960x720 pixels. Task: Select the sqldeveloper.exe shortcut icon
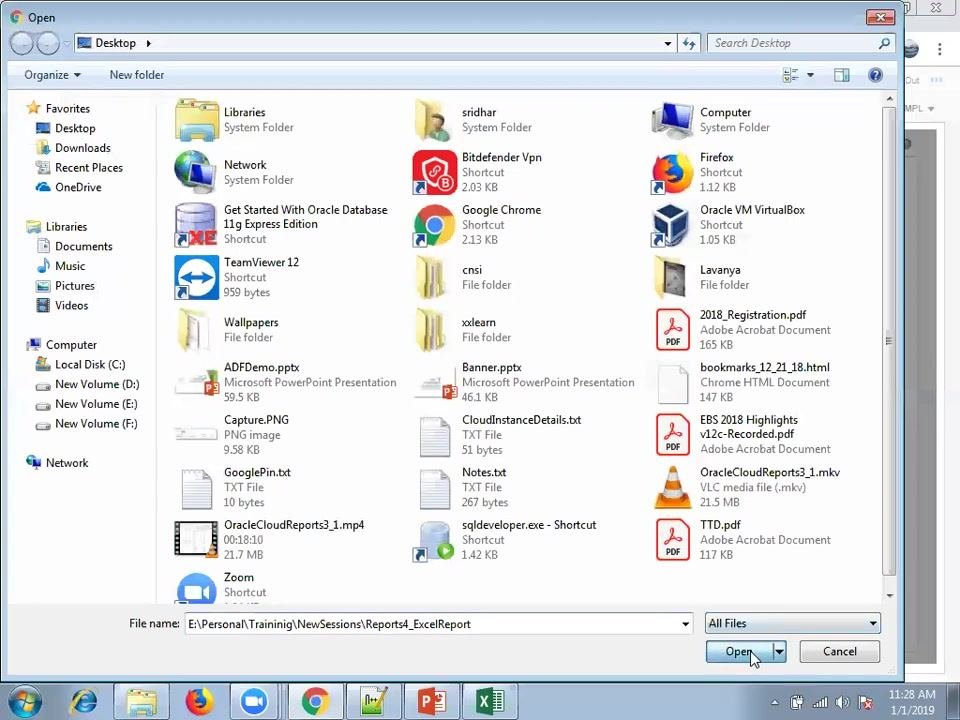pos(434,540)
